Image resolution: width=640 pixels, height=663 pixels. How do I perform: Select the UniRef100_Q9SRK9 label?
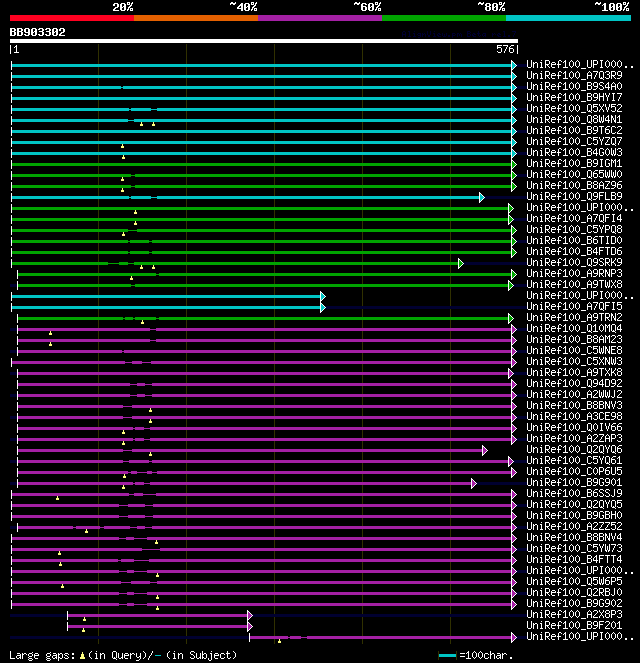coord(574,262)
